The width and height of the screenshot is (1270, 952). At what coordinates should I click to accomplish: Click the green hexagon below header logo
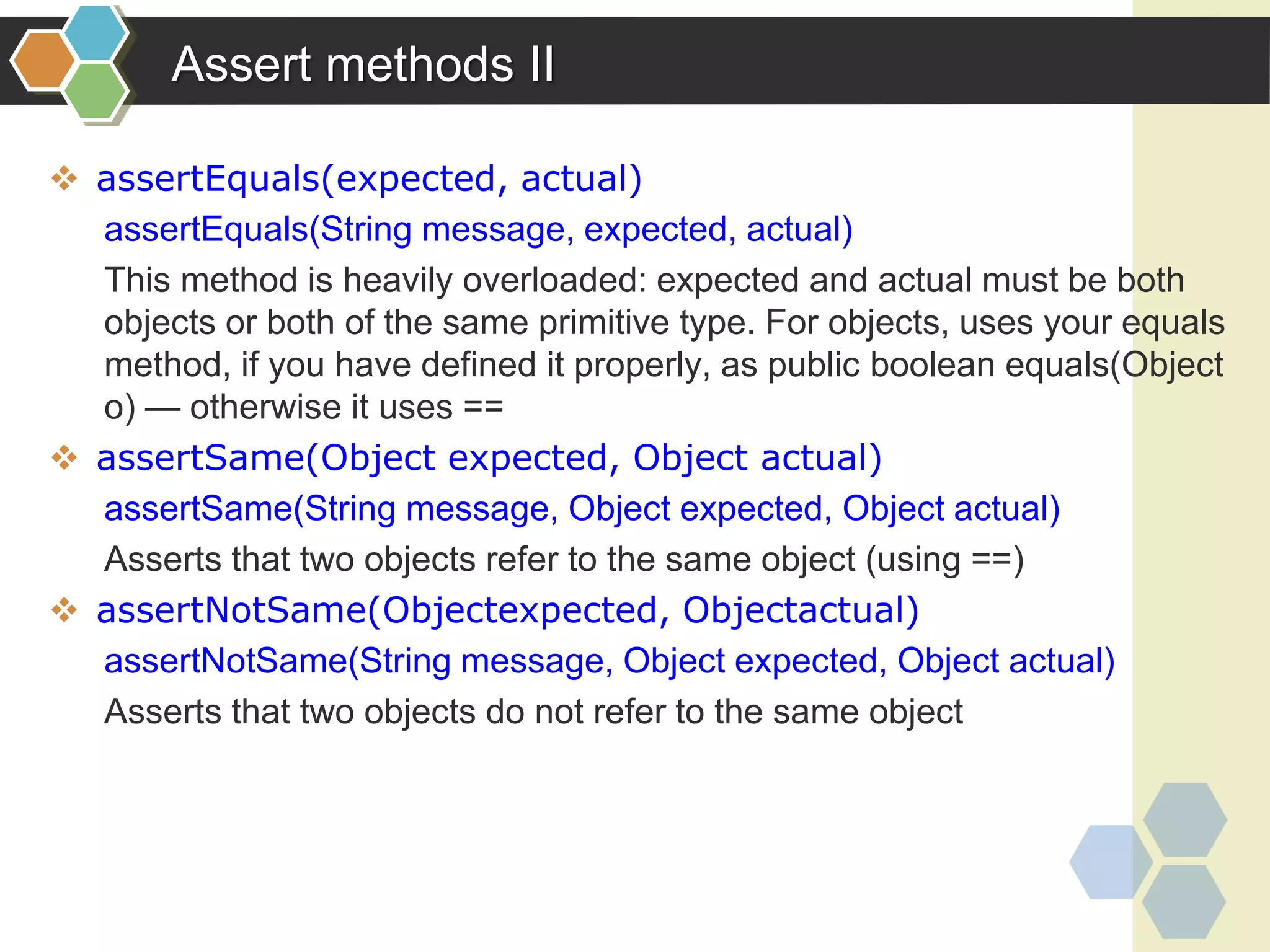96,90
